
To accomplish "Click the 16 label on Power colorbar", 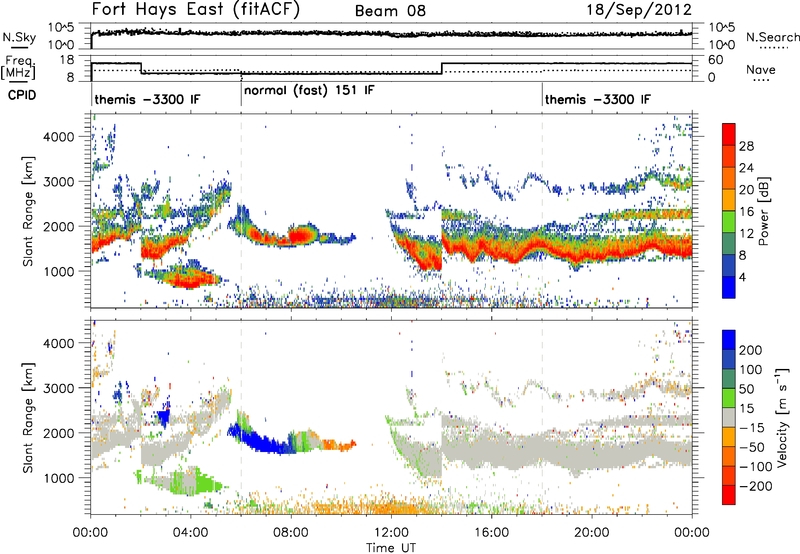I will pyautogui.click(x=746, y=211).
